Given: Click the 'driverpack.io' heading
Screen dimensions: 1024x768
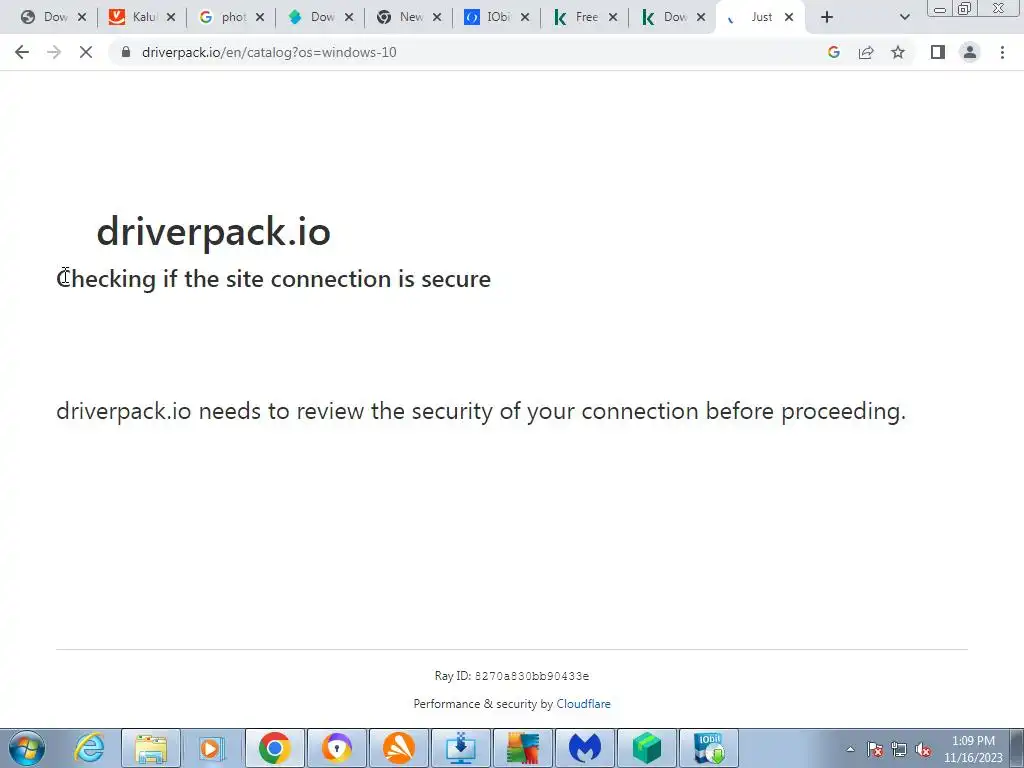Looking at the screenshot, I should [x=214, y=231].
